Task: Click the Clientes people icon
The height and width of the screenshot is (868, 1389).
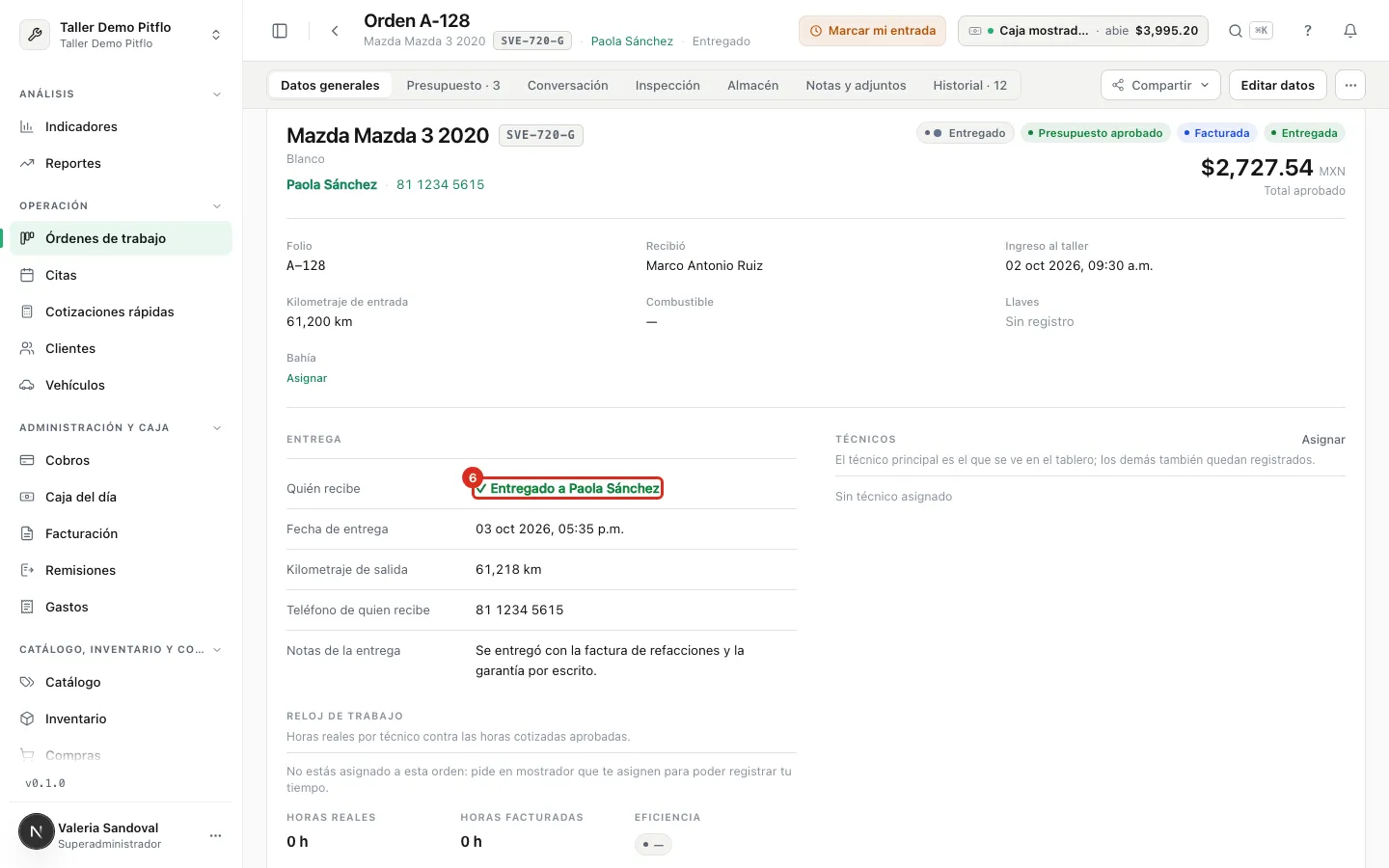Action: [27, 348]
